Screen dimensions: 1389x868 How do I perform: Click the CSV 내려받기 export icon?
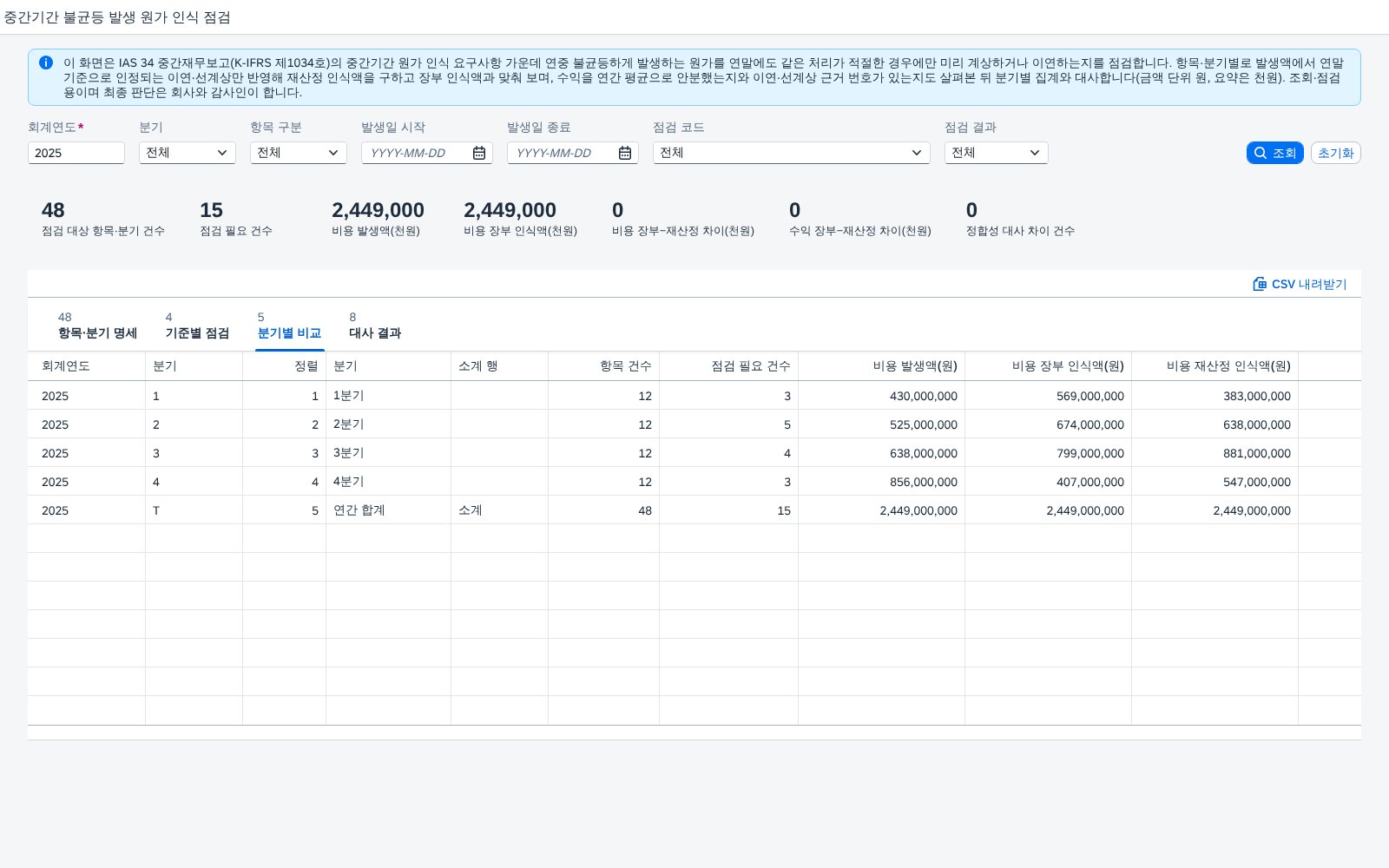[1260, 284]
